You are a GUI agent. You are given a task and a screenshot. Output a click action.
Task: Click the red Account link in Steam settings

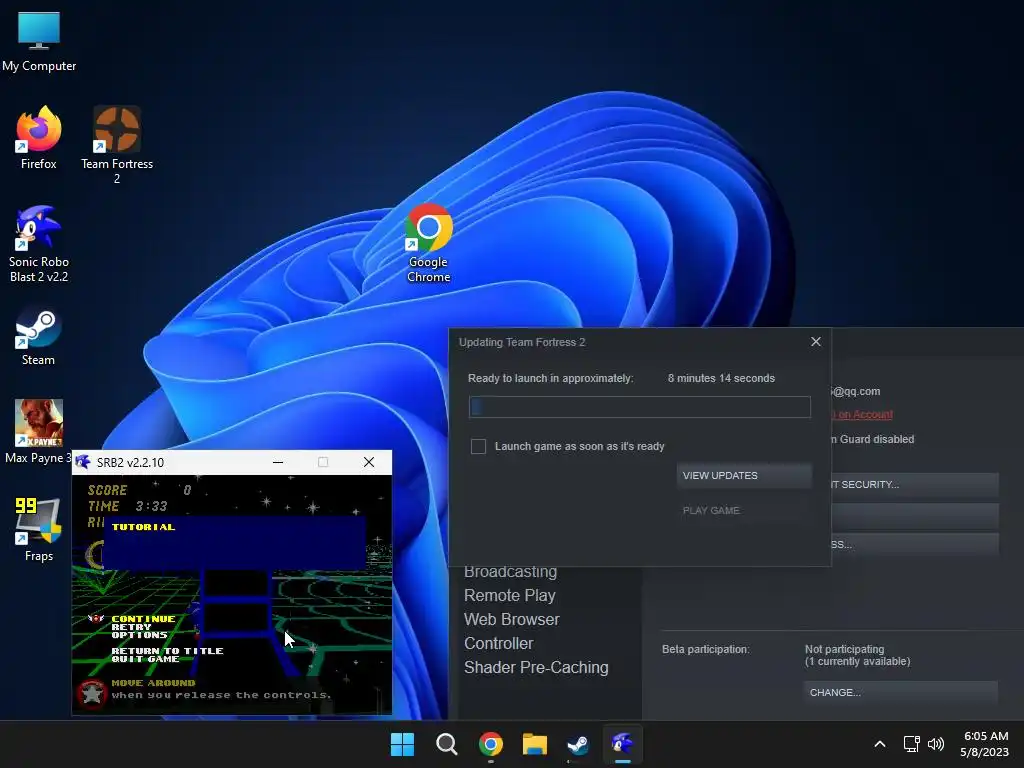[861, 415]
